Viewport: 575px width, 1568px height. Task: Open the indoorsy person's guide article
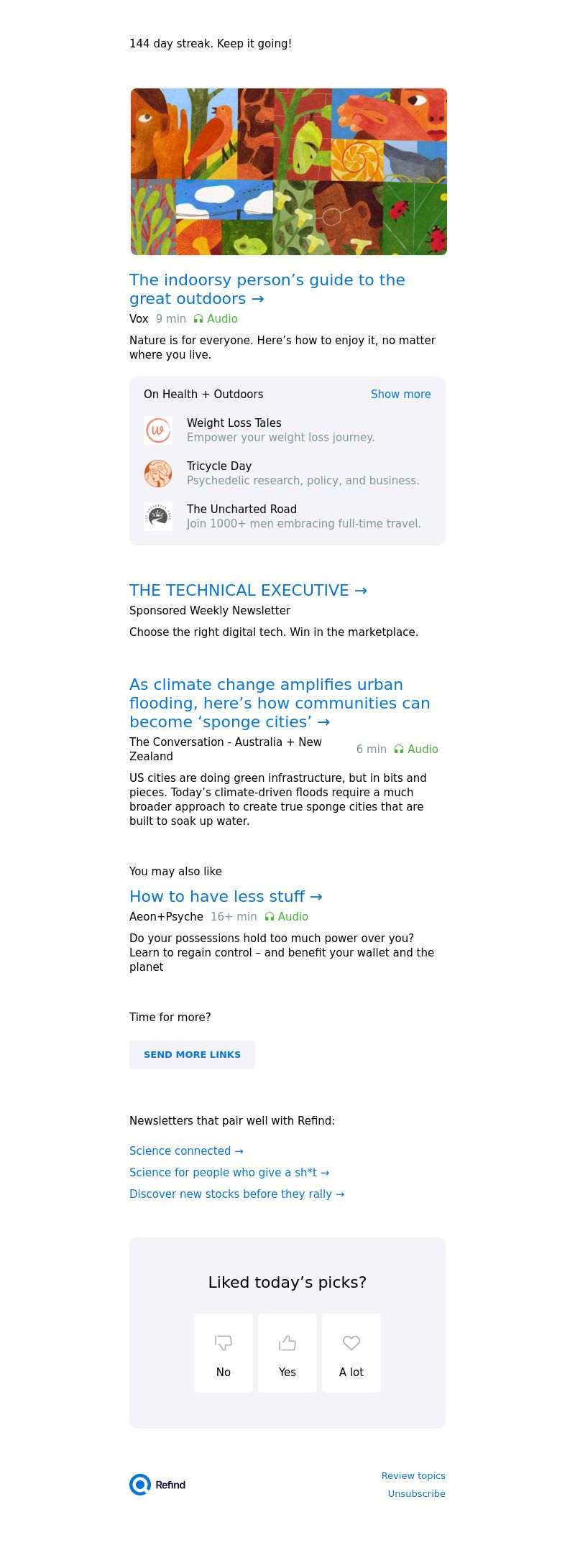tap(267, 289)
